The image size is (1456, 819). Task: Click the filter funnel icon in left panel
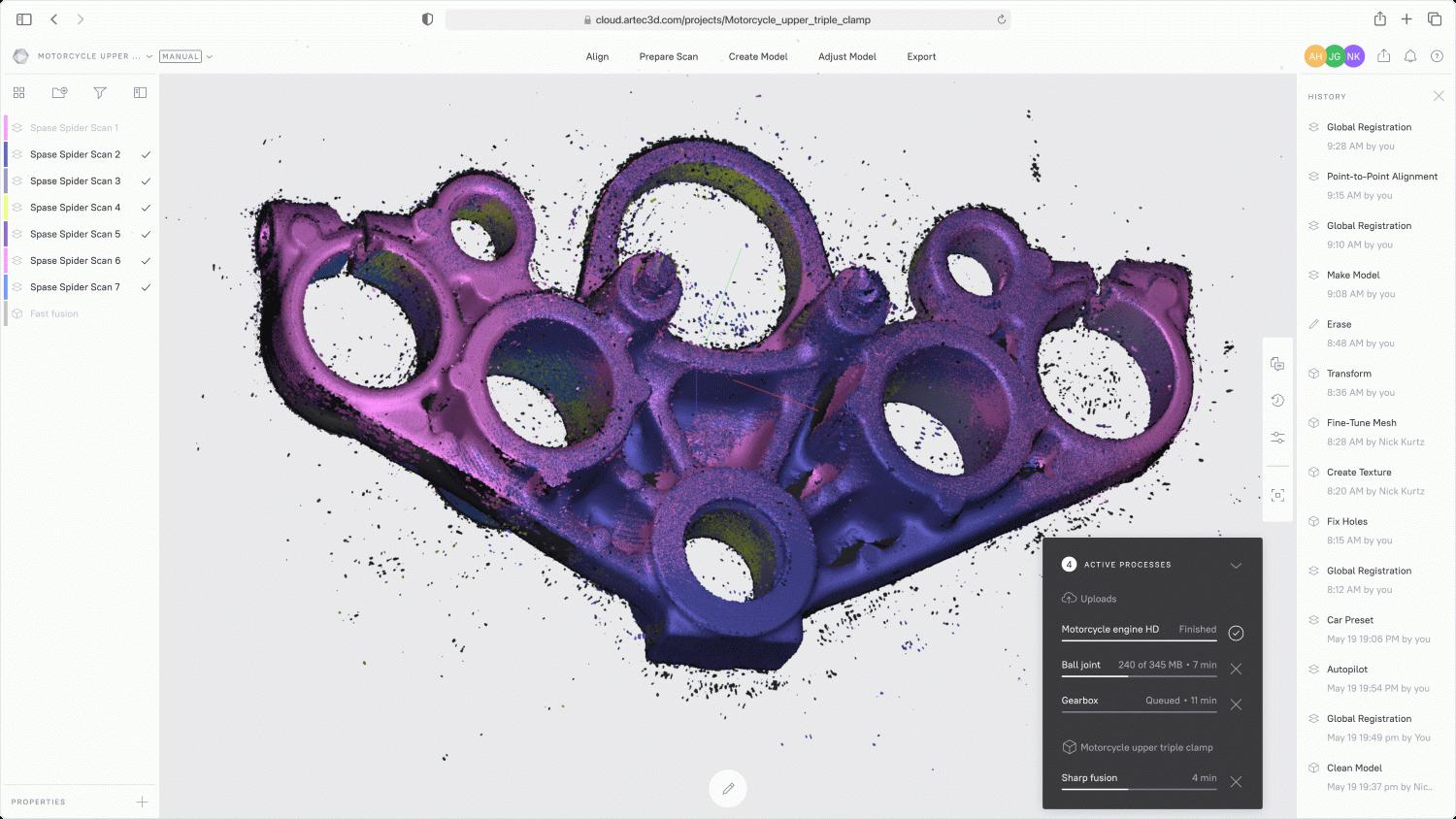click(x=100, y=93)
